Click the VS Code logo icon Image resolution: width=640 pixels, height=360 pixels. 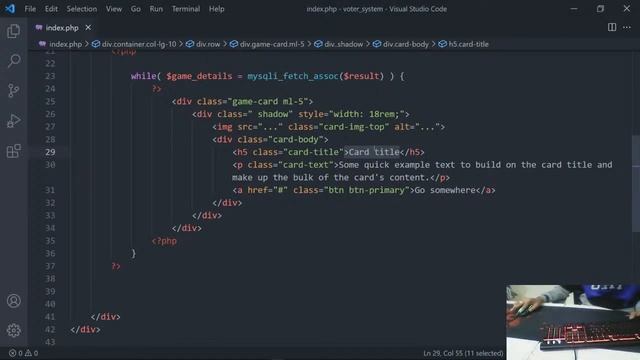10,9
